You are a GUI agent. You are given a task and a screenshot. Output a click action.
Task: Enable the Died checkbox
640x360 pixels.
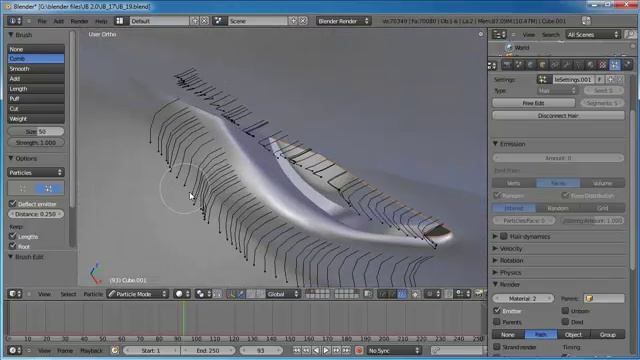coord(565,322)
